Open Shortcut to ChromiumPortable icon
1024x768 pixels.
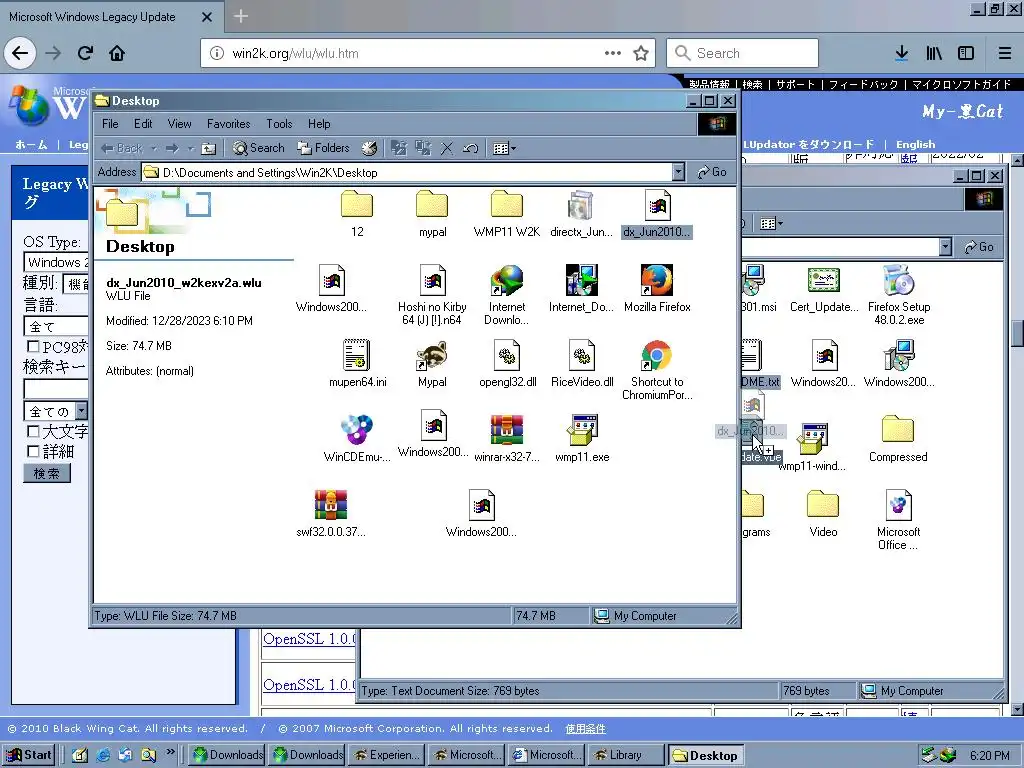[x=657, y=355]
